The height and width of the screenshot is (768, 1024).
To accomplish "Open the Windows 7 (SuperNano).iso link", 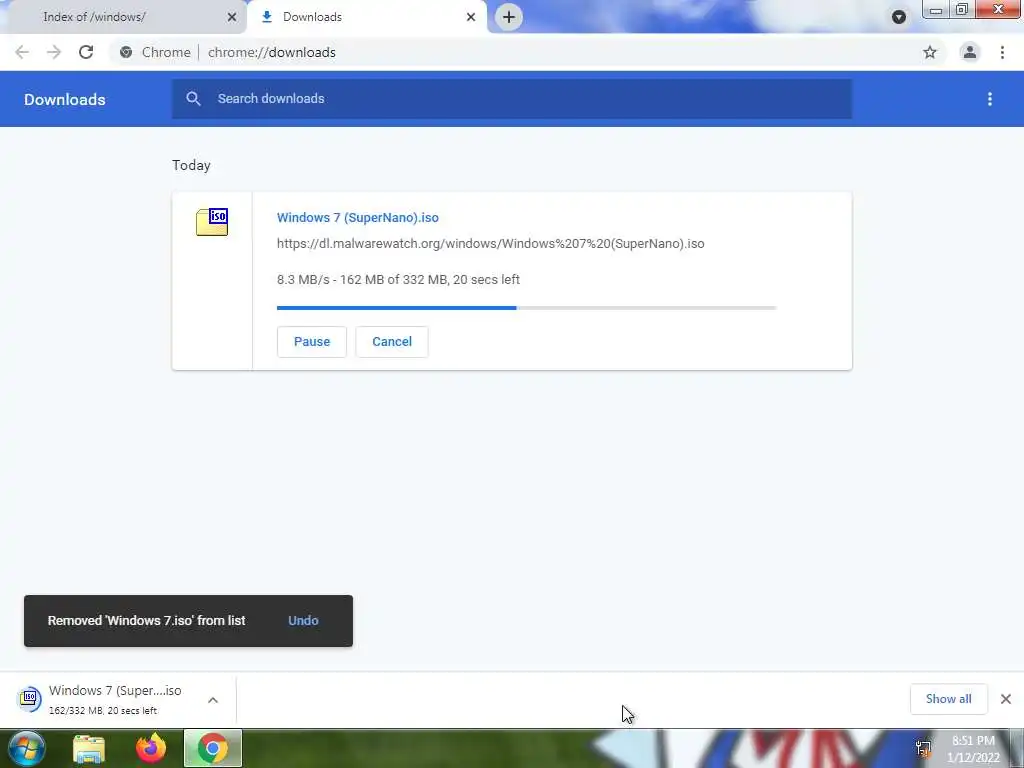I will point(358,217).
